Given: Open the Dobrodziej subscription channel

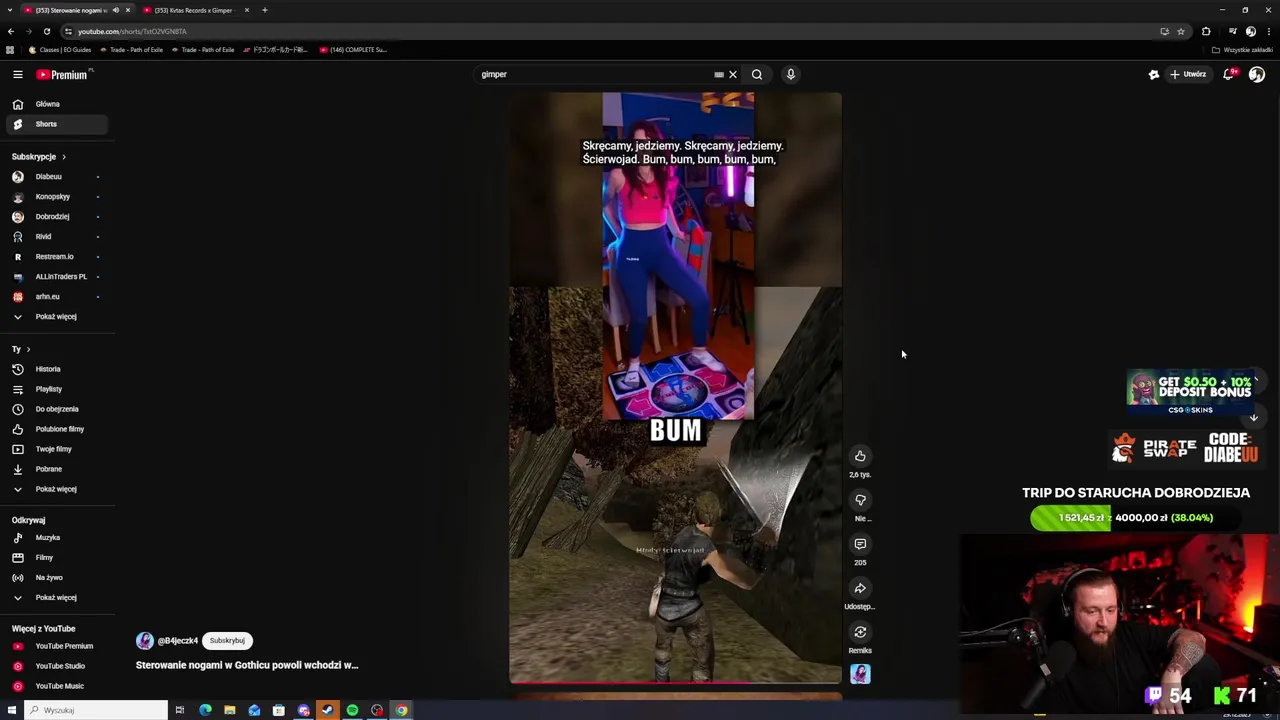Looking at the screenshot, I should coord(57,217).
